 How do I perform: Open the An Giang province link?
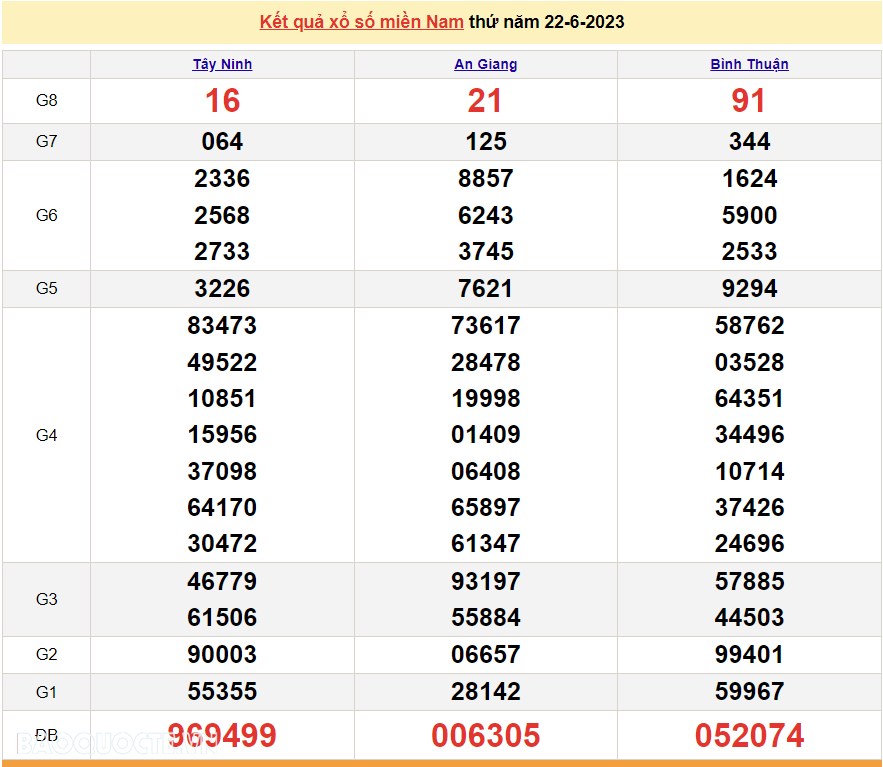pos(485,64)
